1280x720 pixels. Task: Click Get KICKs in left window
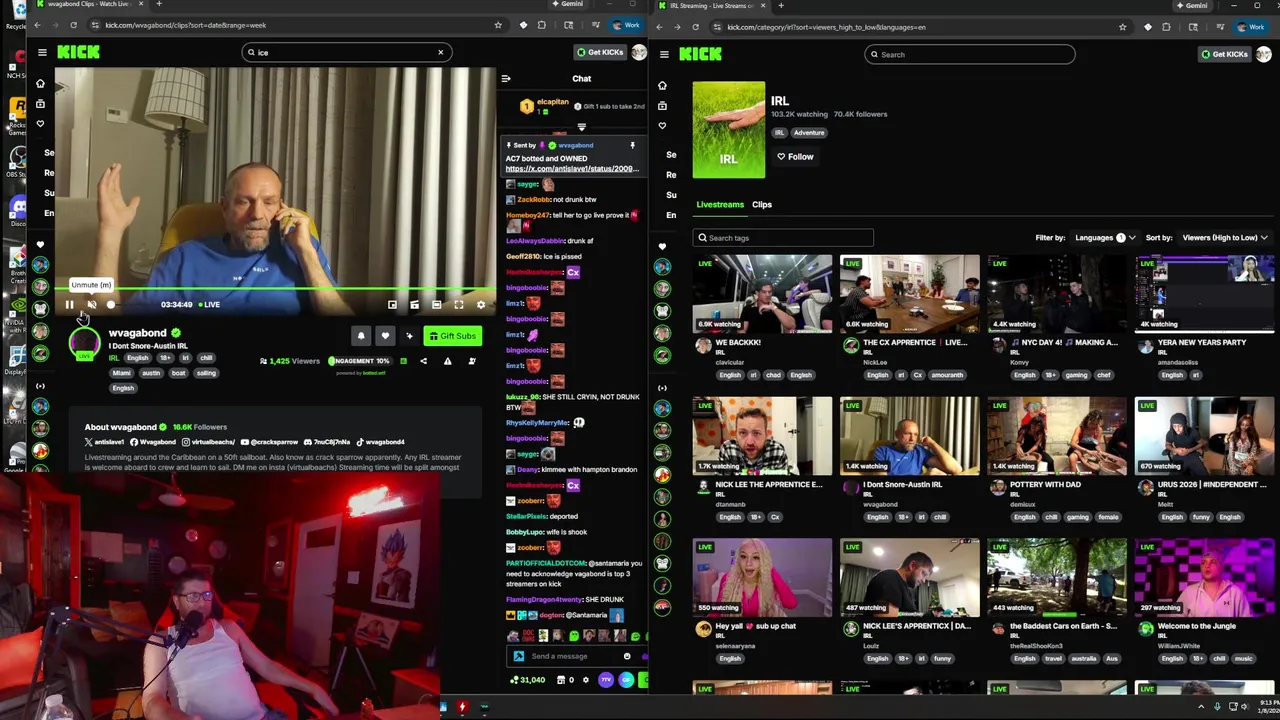tap(600, 52)
